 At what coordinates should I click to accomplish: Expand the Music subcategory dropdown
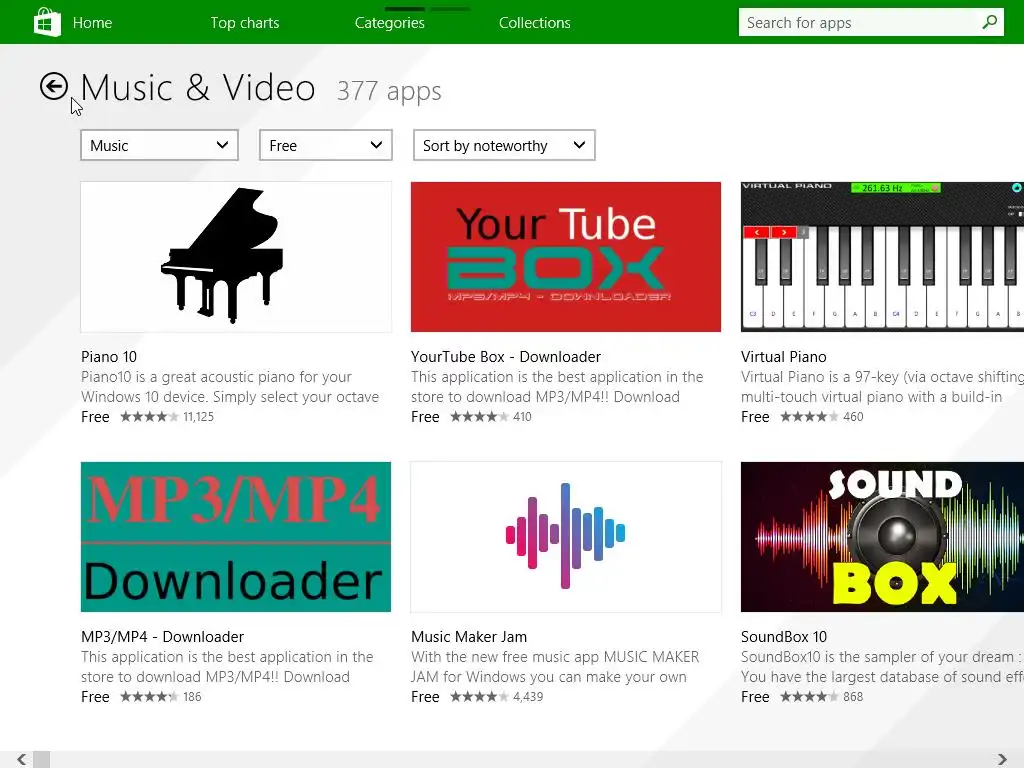tap(159, 145)
